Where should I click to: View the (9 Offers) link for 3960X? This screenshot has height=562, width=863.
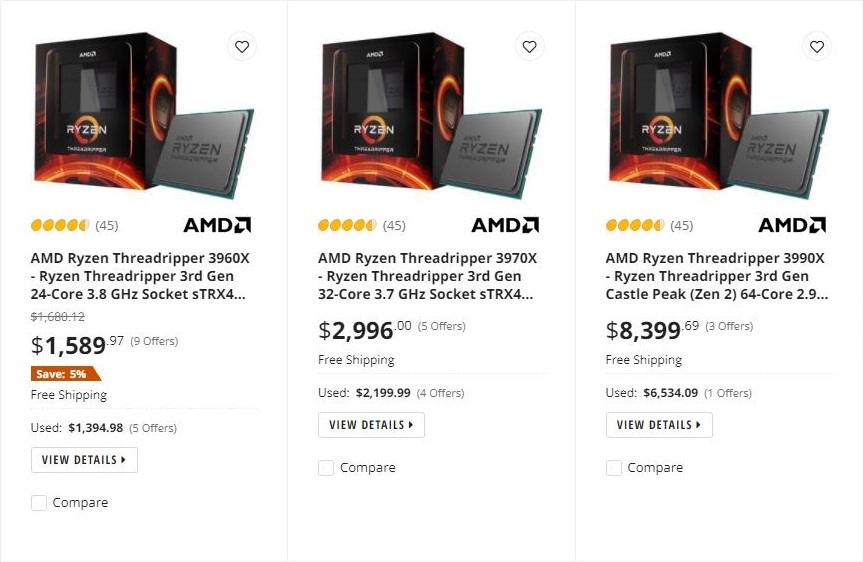coord(154,341)
